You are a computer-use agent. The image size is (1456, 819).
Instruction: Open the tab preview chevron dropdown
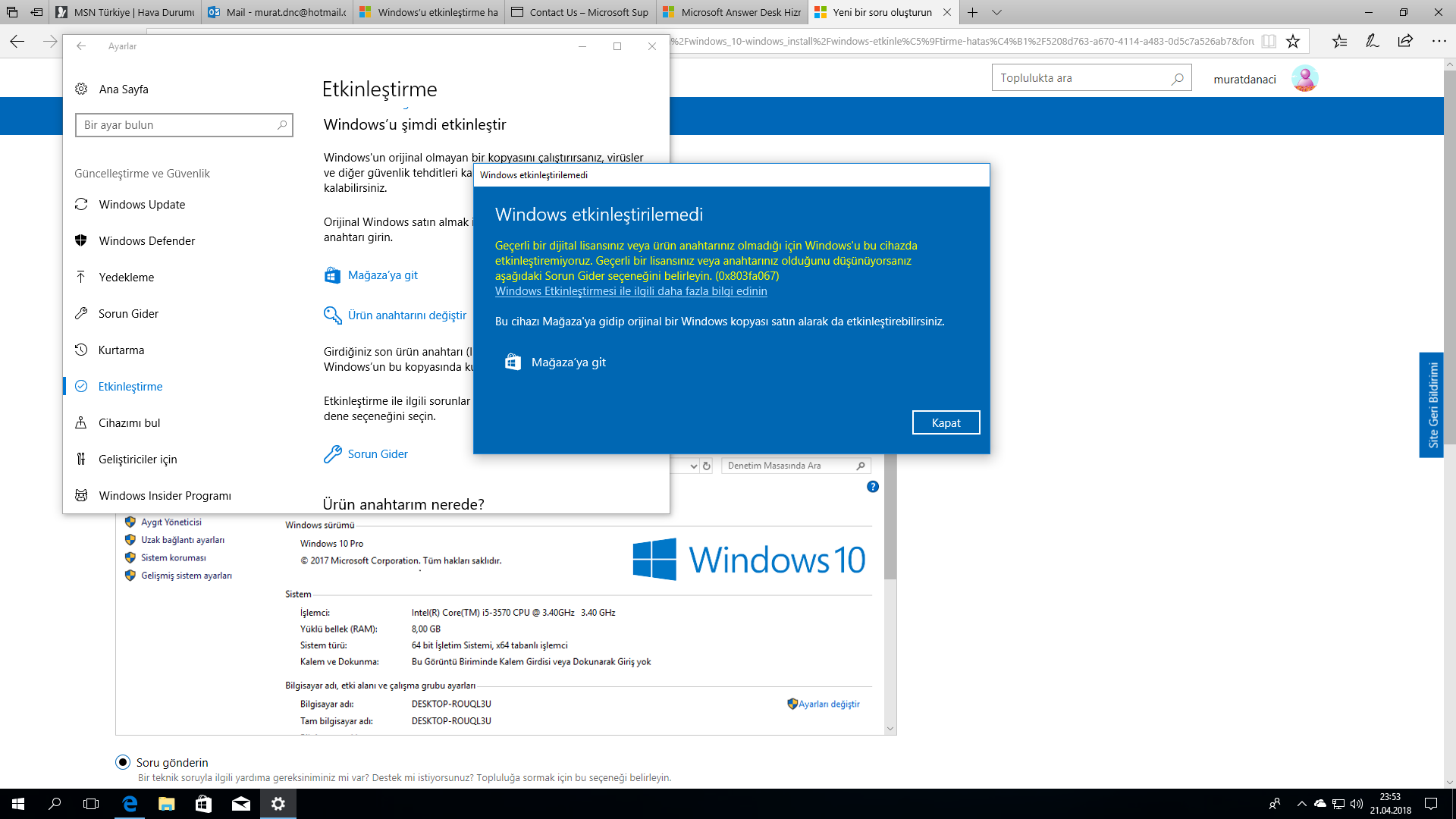996,12
